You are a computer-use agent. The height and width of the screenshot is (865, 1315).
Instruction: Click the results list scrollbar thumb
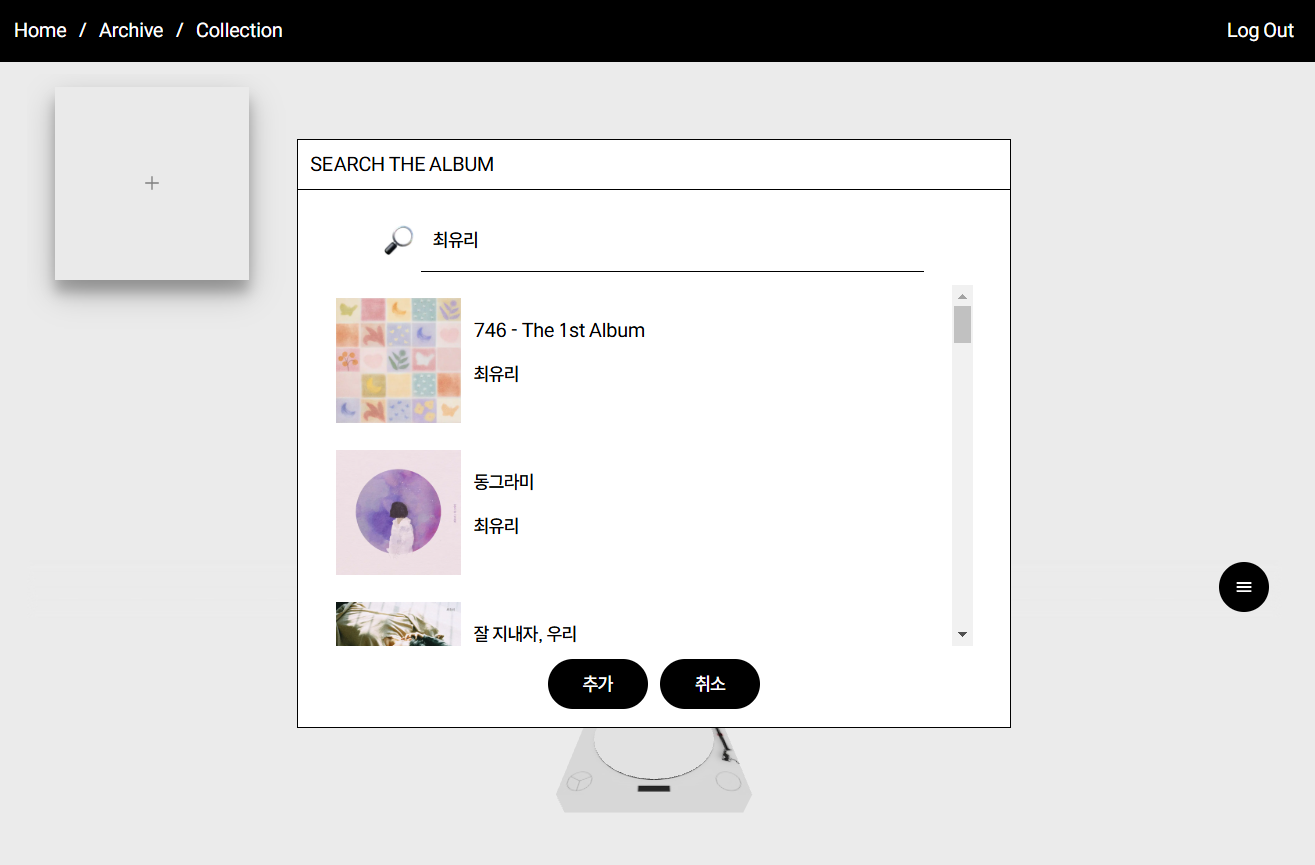pyautogui.click(x=962, y=325)
